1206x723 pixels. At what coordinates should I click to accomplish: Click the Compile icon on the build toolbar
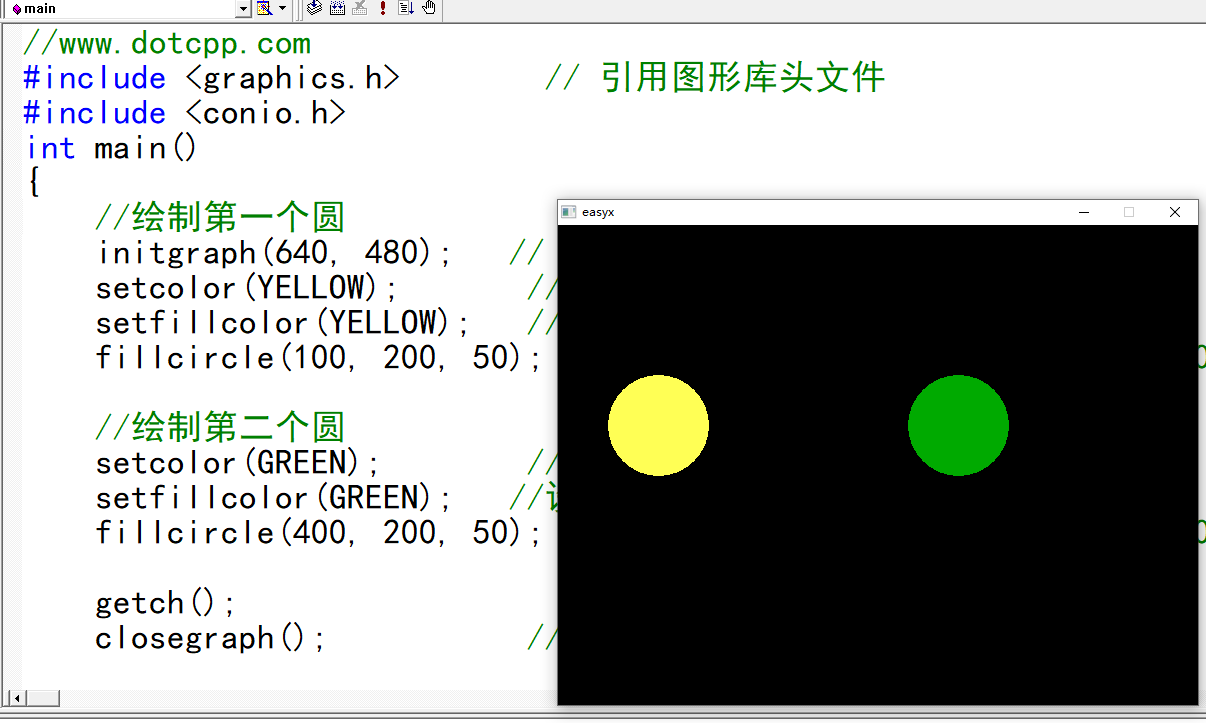tap(315, 8)
